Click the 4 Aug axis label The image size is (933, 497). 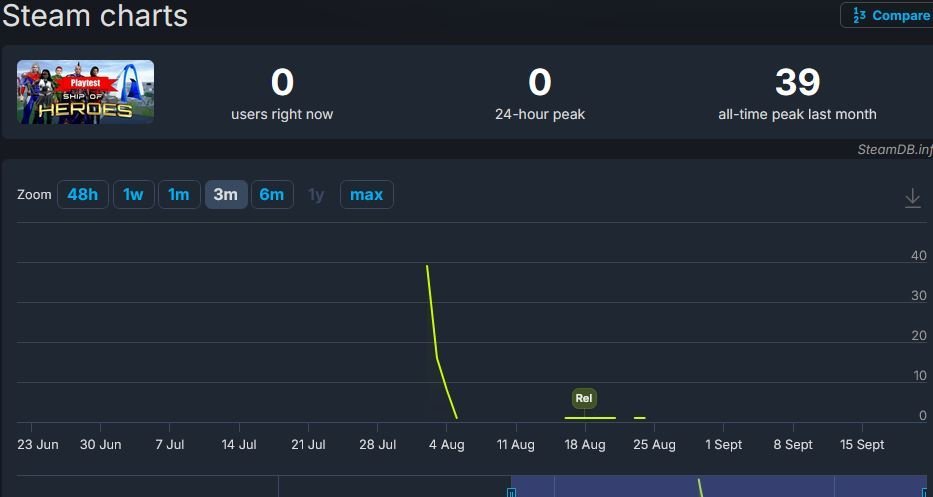tap(446, 445)
